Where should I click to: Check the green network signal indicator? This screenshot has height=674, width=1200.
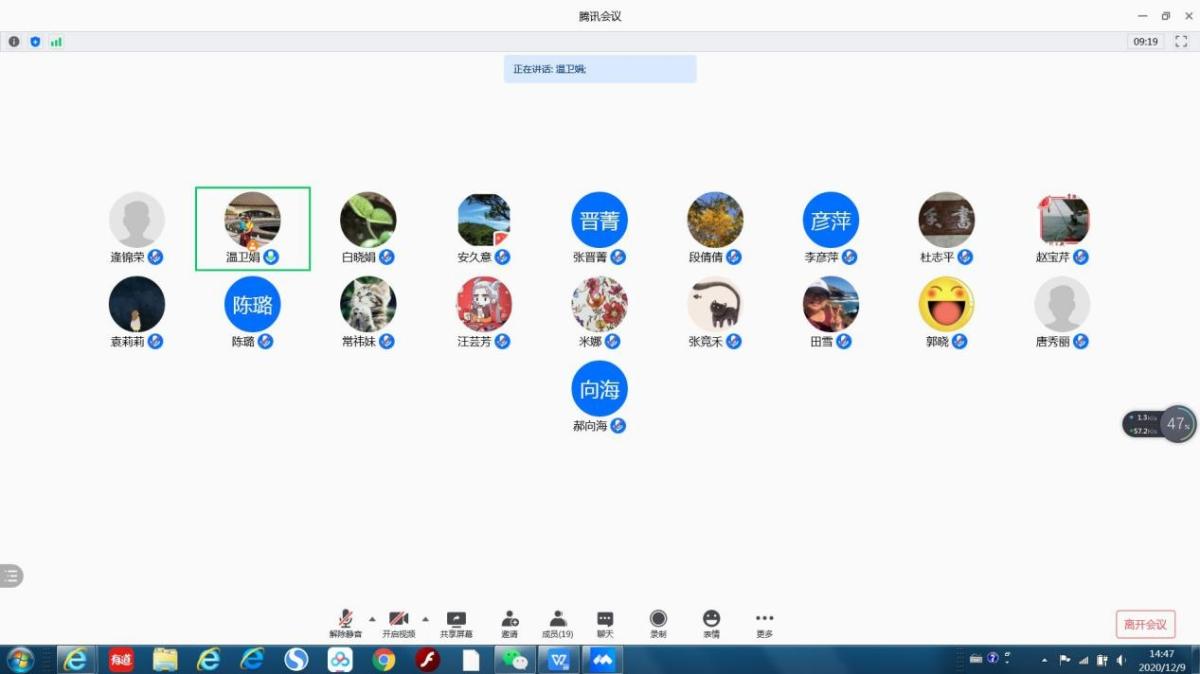(x=56, y=42)
